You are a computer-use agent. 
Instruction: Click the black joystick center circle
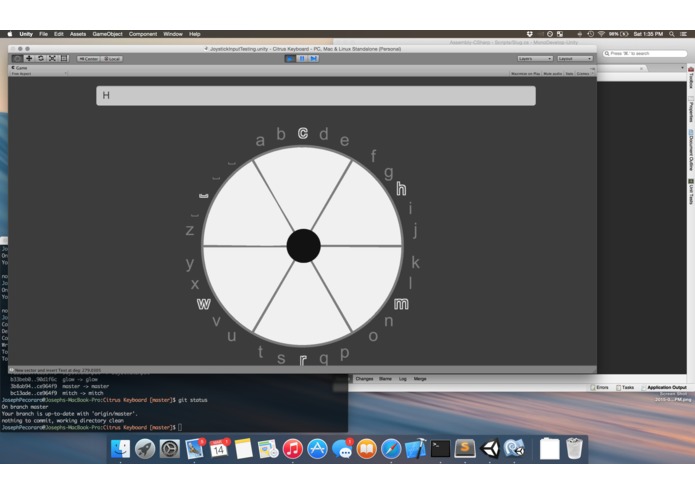click(x=304, y=246)
